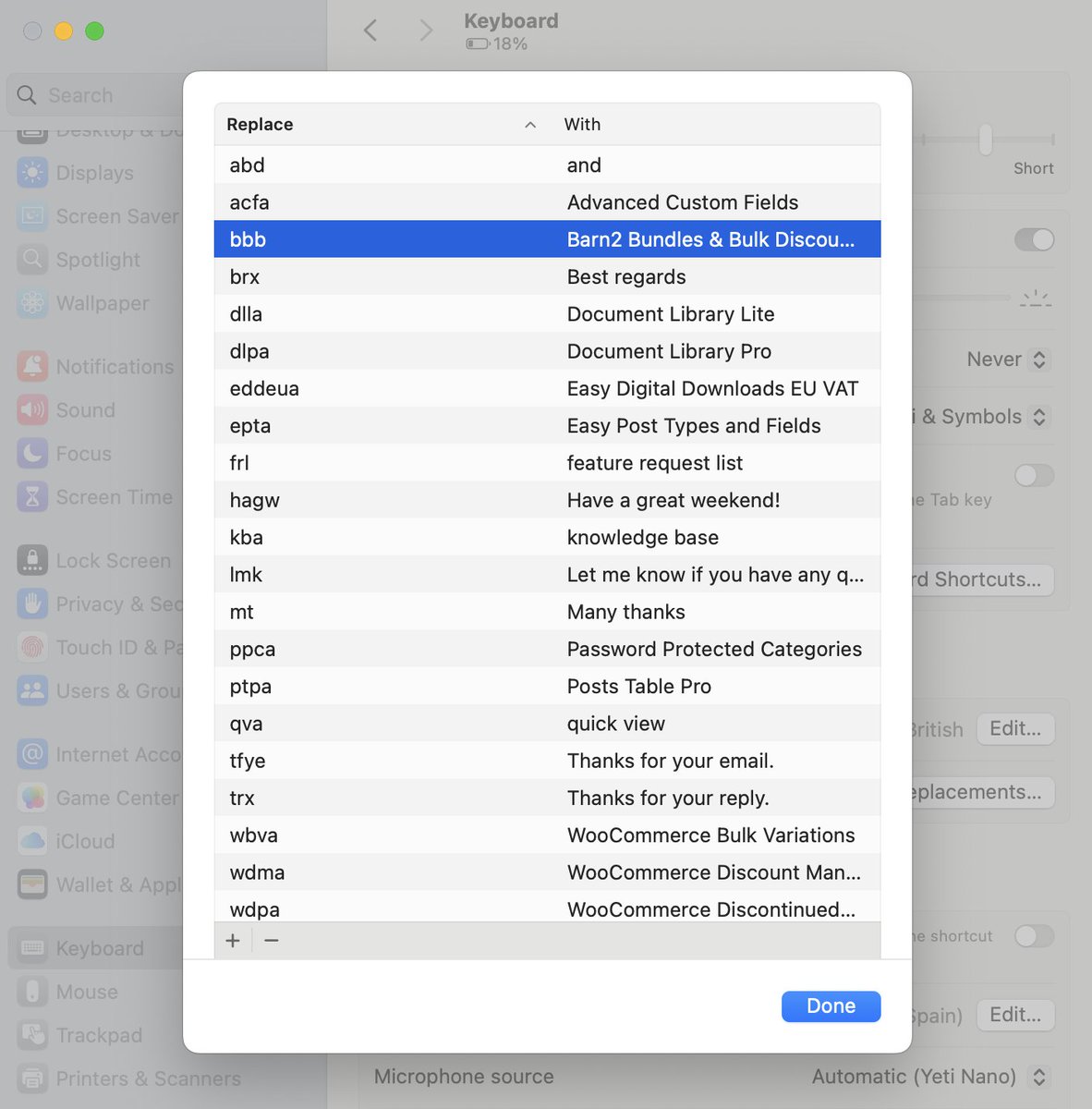
Task: Select the Trackpad sidebar icon
Action: click(x=32, y=1036)
